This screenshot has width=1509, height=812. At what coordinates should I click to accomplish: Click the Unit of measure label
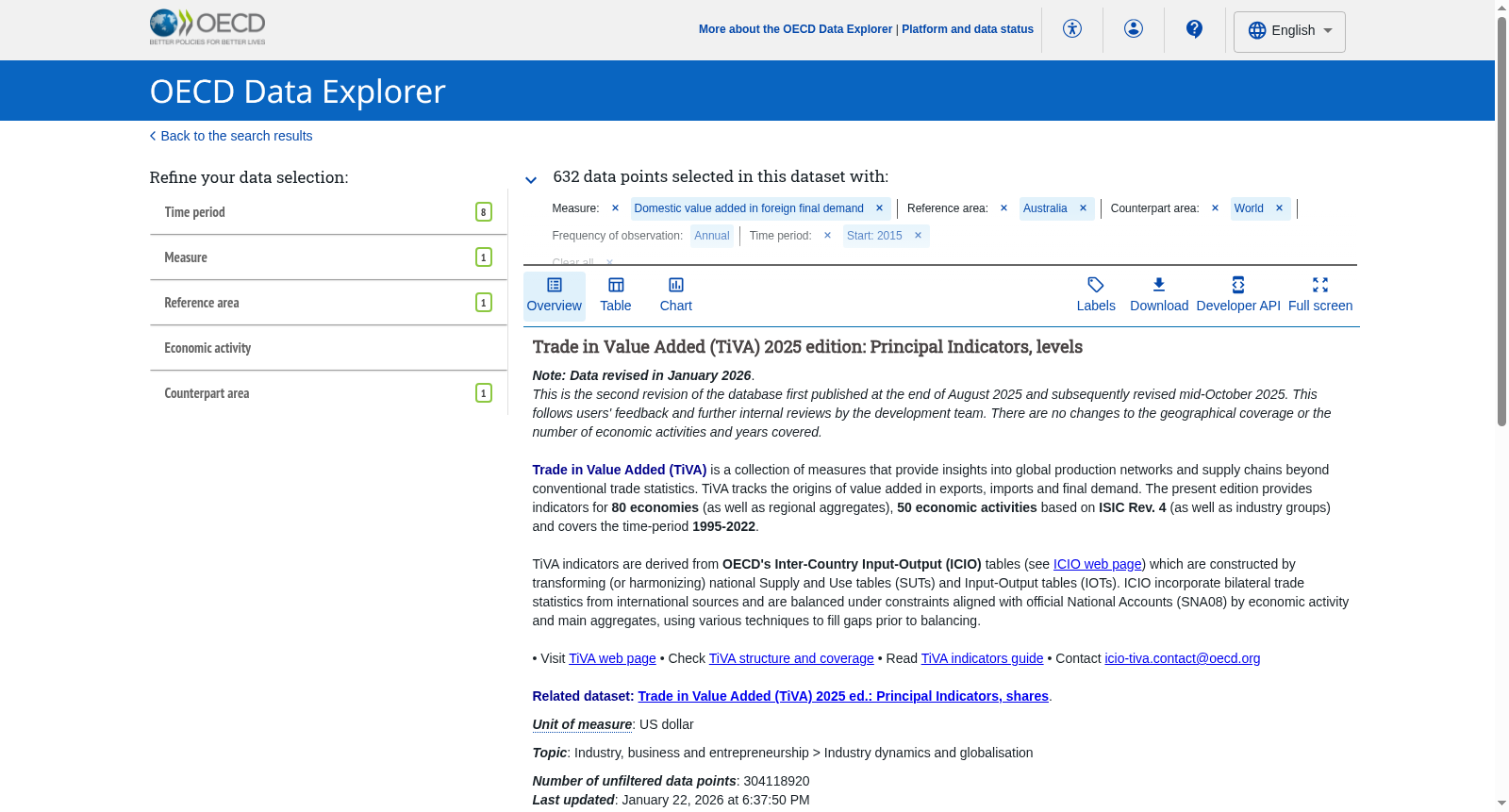tap(582, 724)
